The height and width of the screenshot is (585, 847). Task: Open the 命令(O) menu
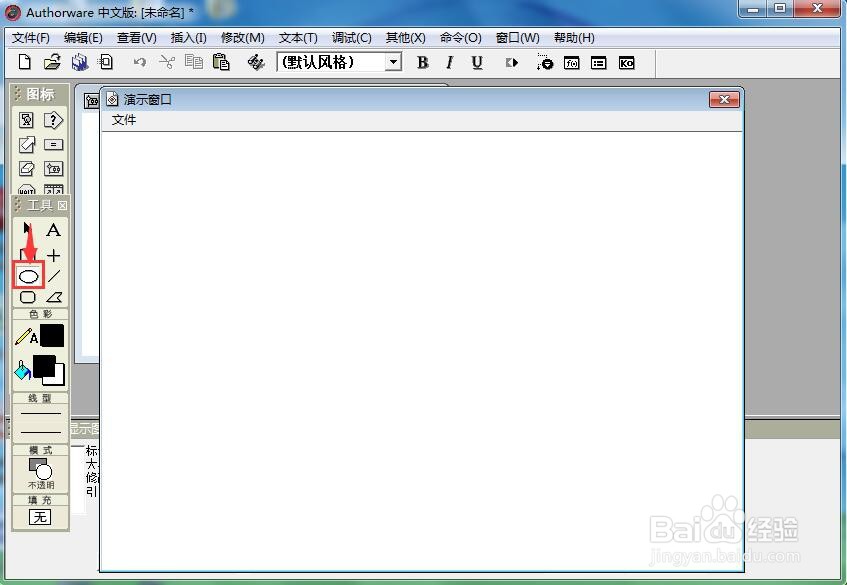pyautogui.click(x=461, y=38)
